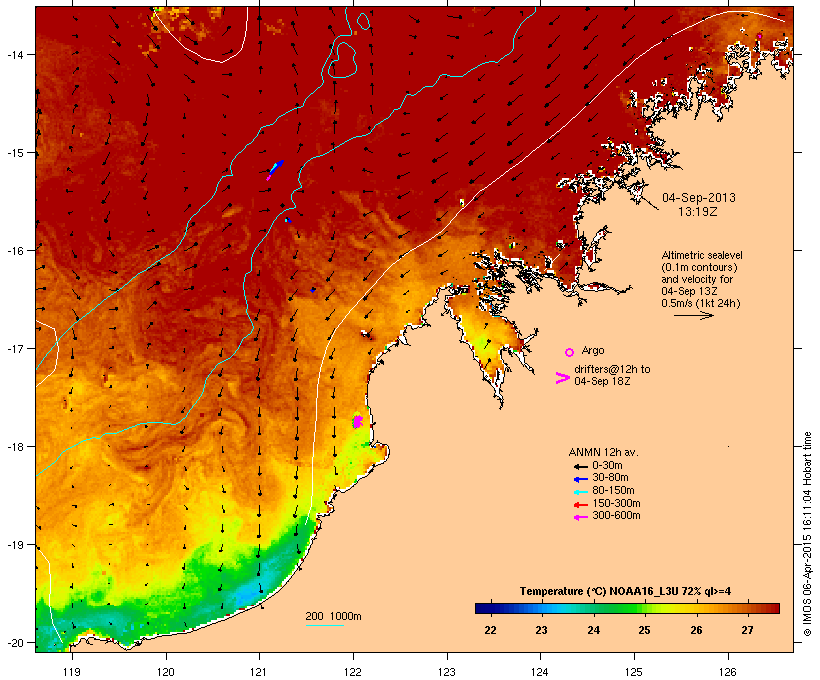Click the longitude axis label '125'
Viewport: 820px width, 680px height.
point(634,672)
